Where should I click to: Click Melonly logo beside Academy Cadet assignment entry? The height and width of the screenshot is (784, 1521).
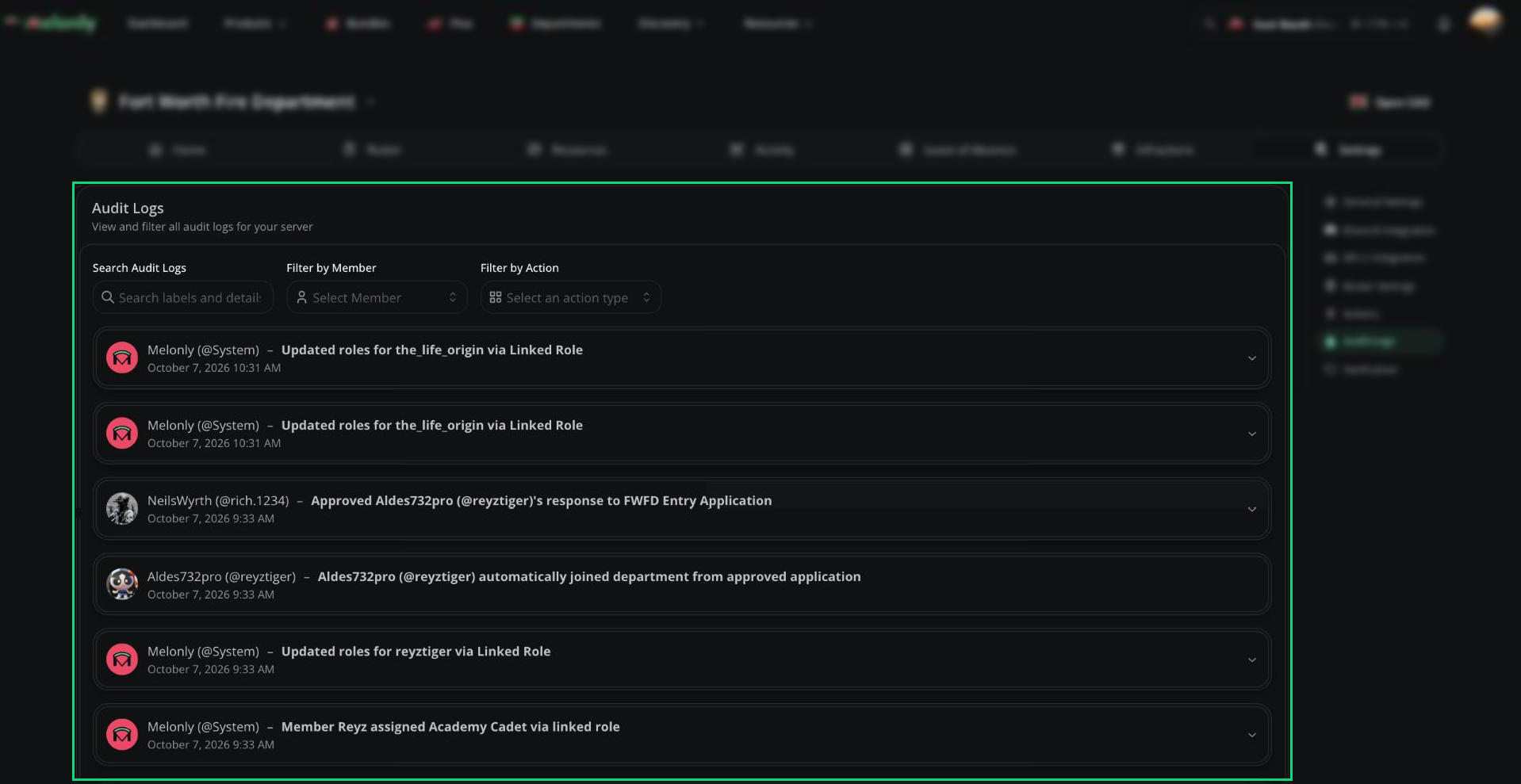pos(122,735)
